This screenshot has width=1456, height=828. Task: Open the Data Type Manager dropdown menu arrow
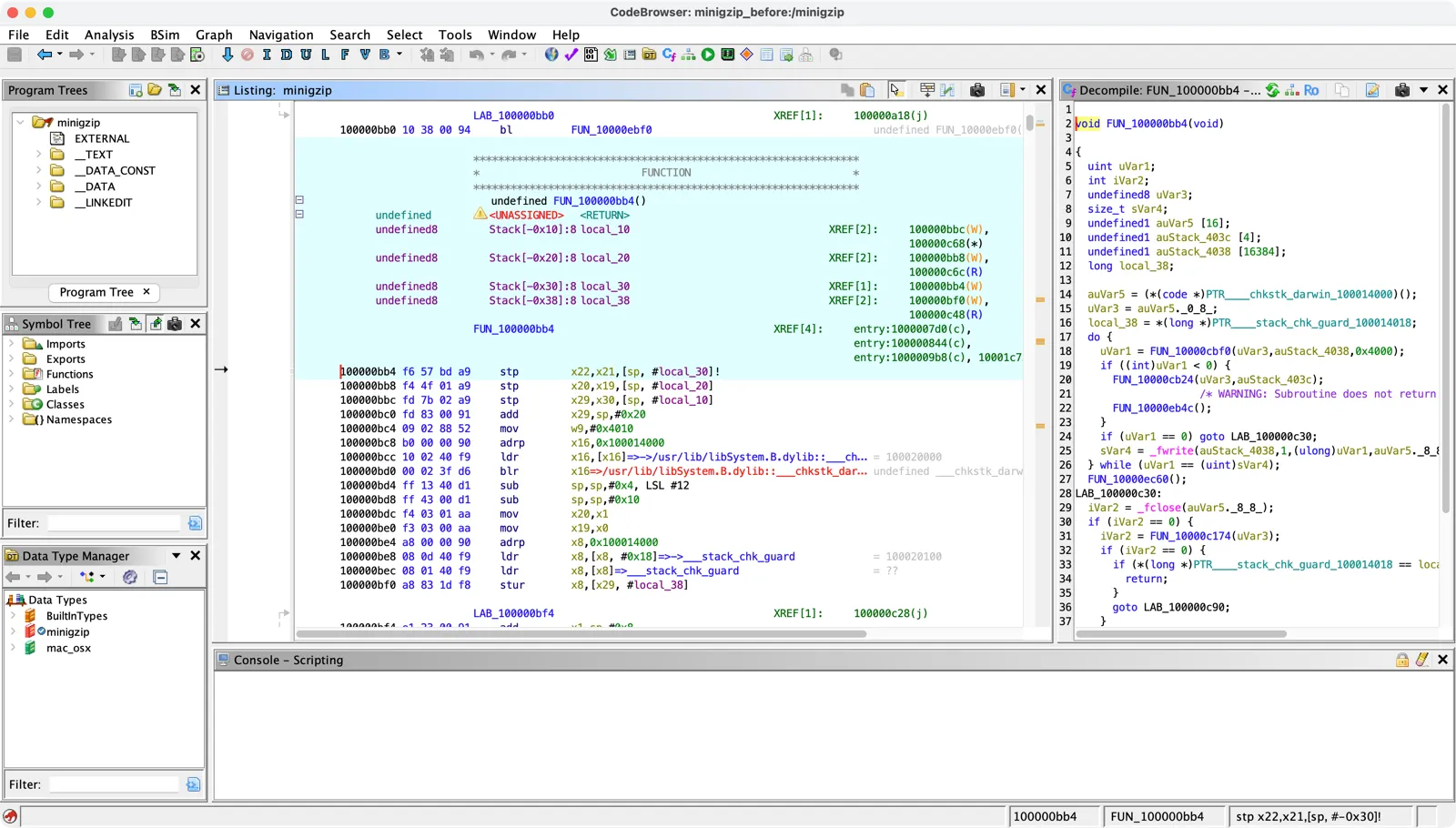(177, 556)
